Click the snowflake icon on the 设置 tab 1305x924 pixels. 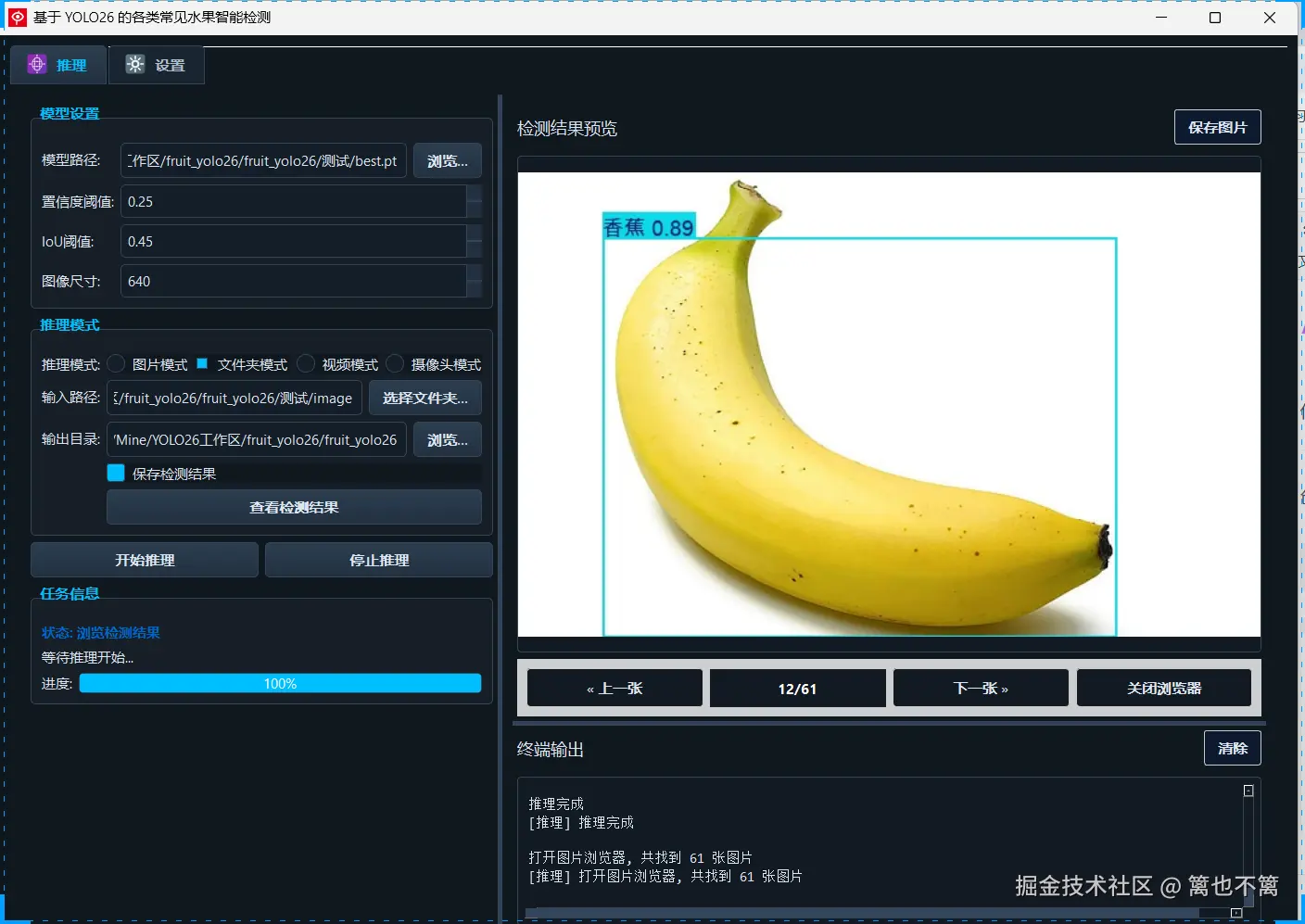(135, 64)
